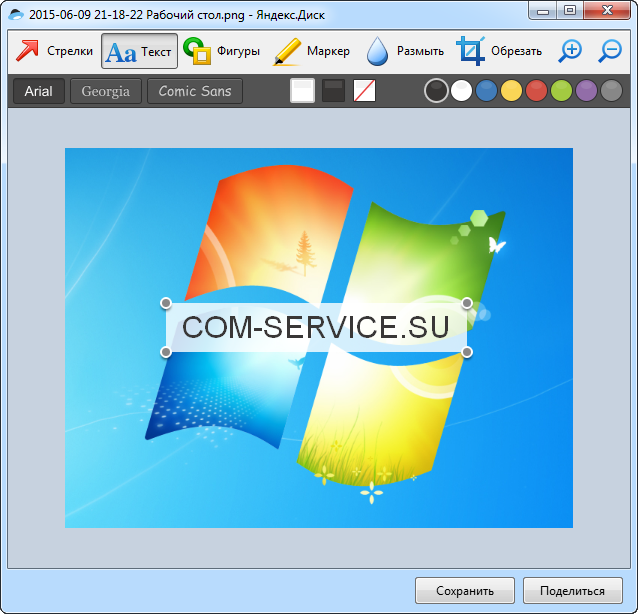Click the Сохранить save button
638x614 pixels.
[x=465, y=590]
